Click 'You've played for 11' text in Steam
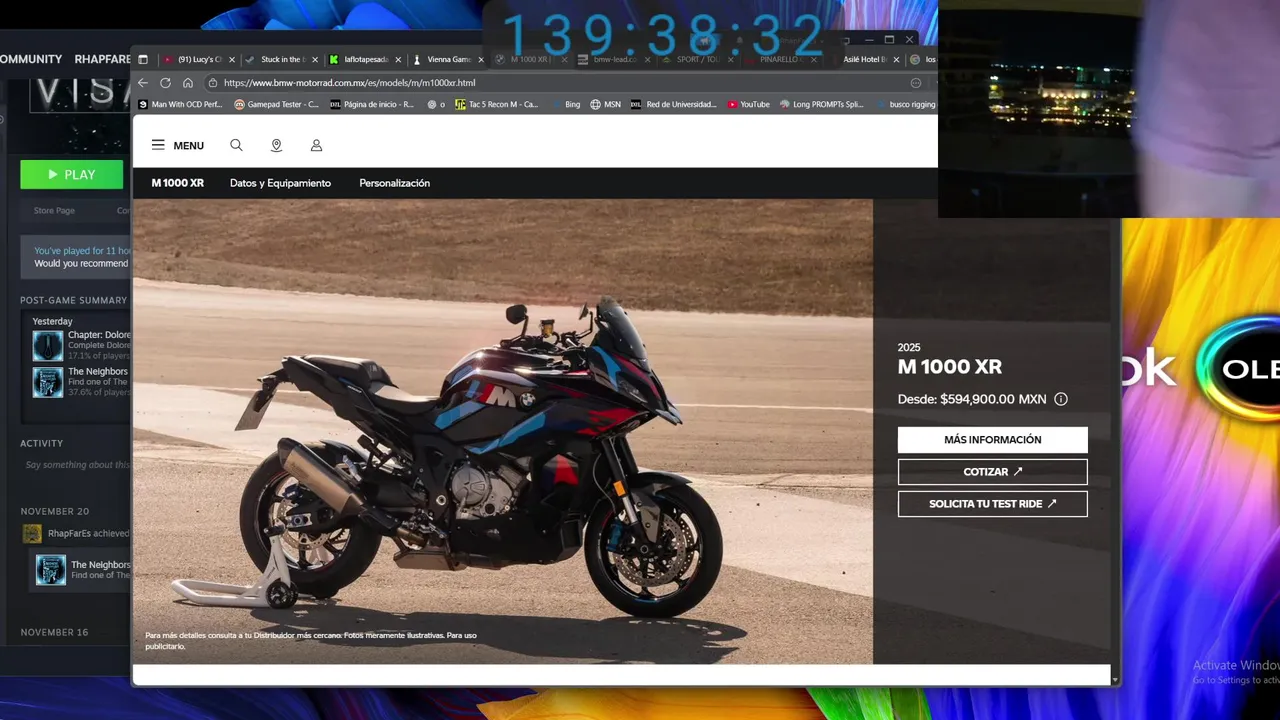 82,251
